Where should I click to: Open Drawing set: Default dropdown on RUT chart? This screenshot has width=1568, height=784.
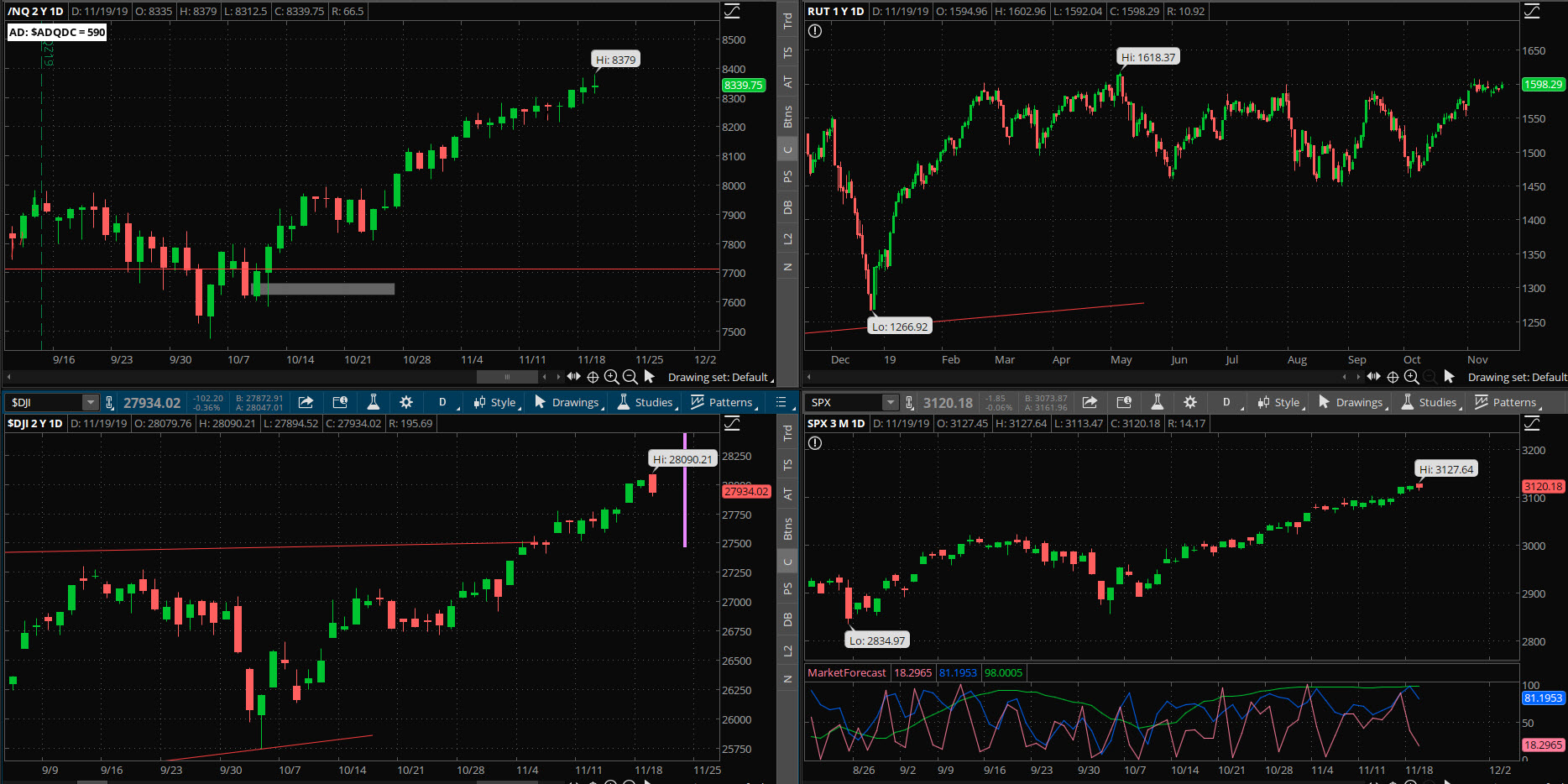coord(1517,378)
